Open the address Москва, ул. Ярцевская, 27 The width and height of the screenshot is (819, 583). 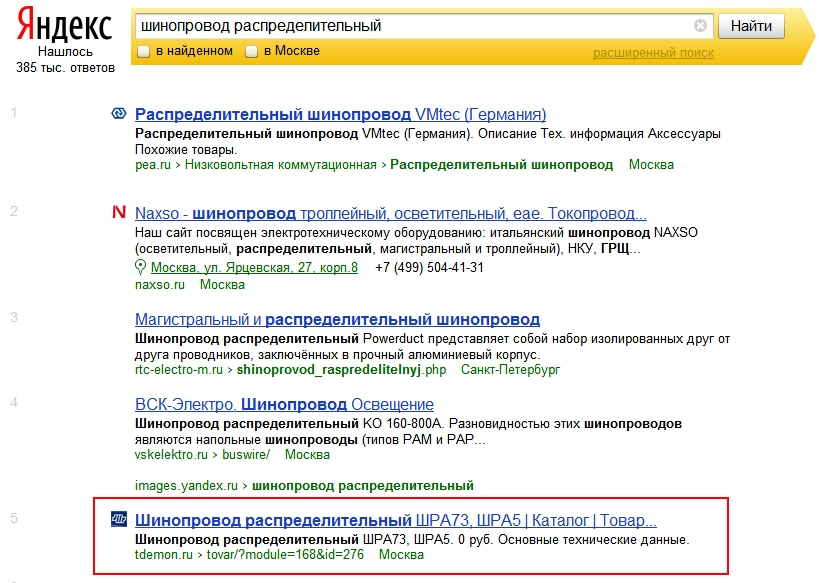tap(254, 267)
